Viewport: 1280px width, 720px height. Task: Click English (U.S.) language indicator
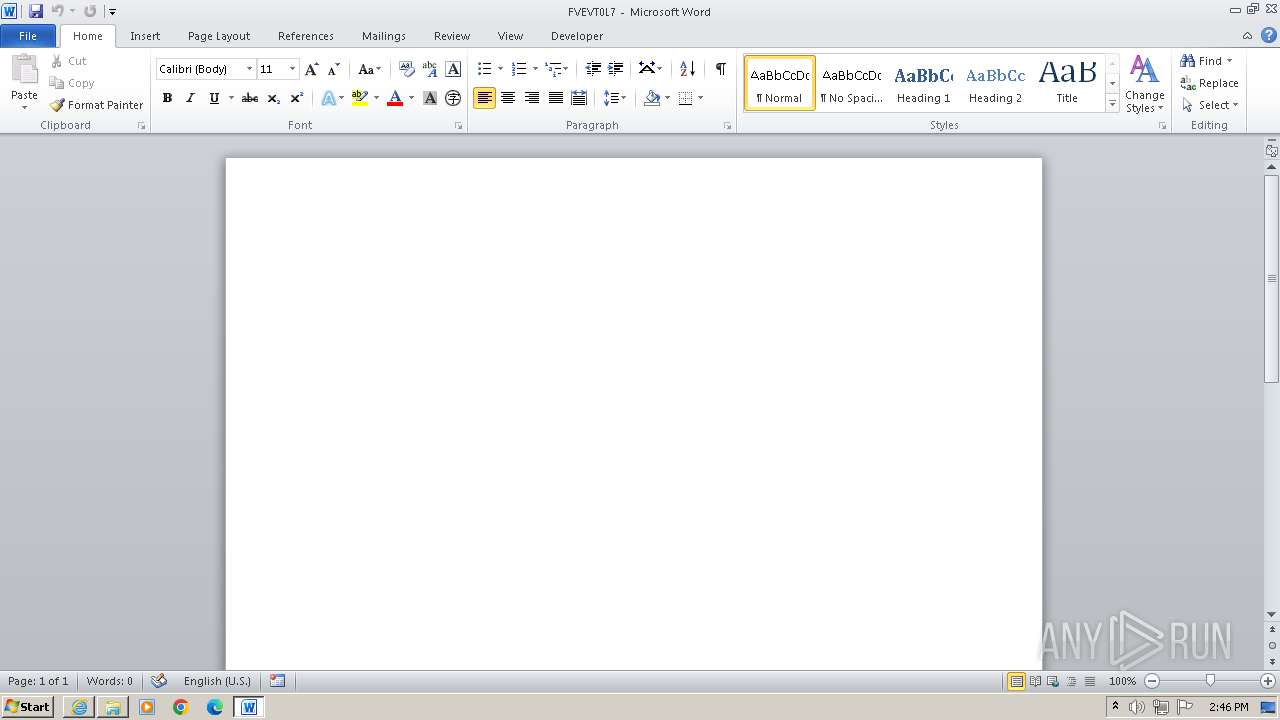pyautogui.click(x=217, y=681)
